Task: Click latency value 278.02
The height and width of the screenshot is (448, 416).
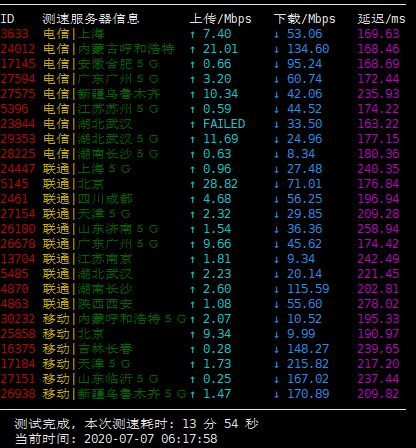Action: [378, 304]
